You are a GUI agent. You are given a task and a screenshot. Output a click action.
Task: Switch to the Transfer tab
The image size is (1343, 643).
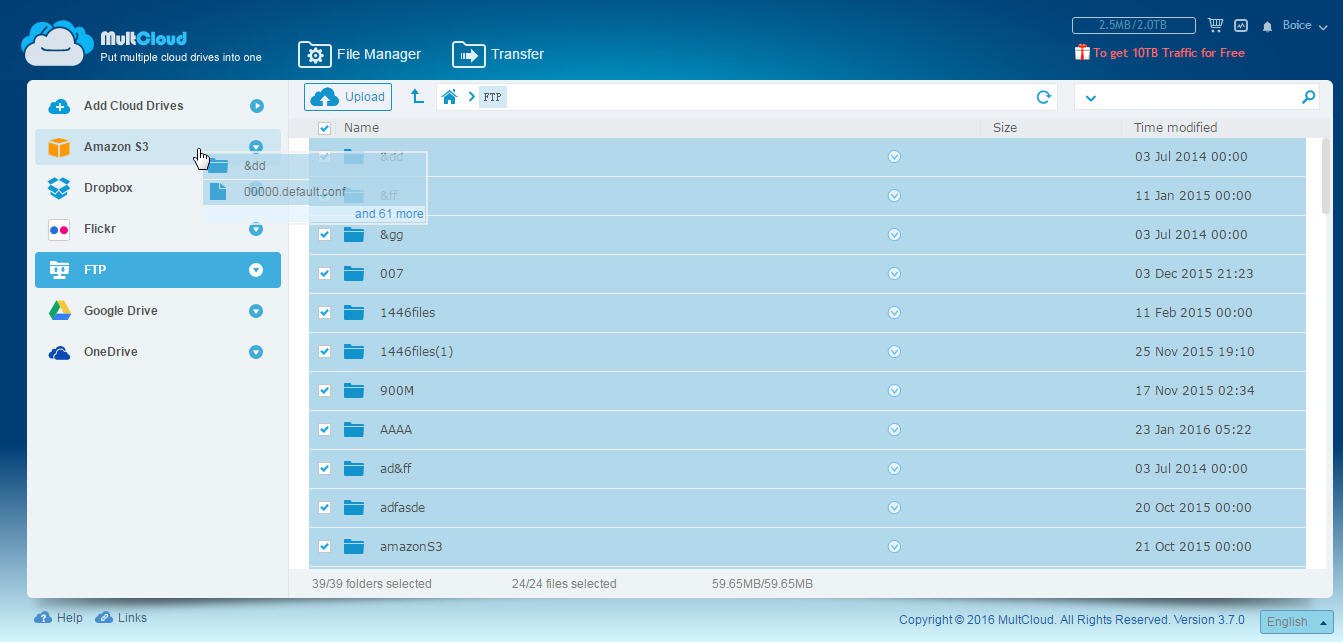click(498, 54)
